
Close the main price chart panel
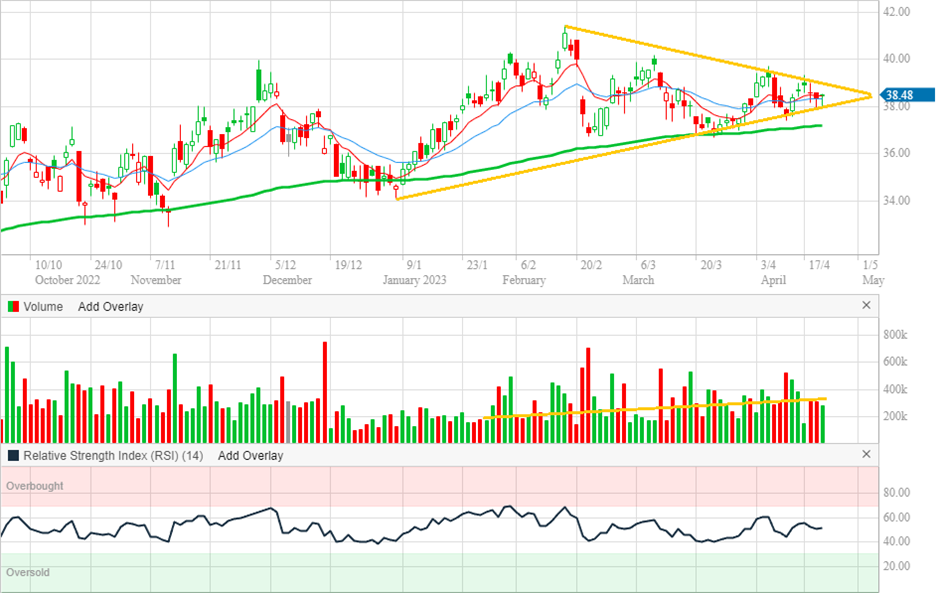(x=866, y=10)
